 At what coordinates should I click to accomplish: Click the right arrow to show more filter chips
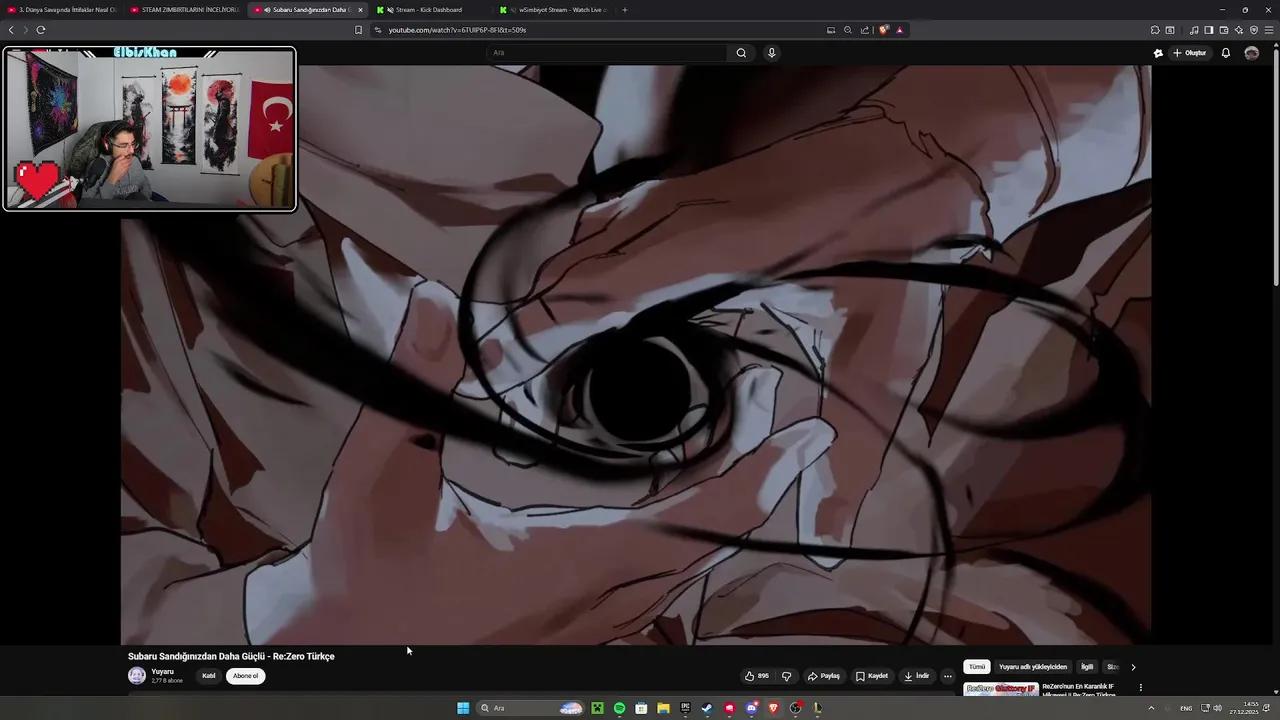coord(1133,666)
